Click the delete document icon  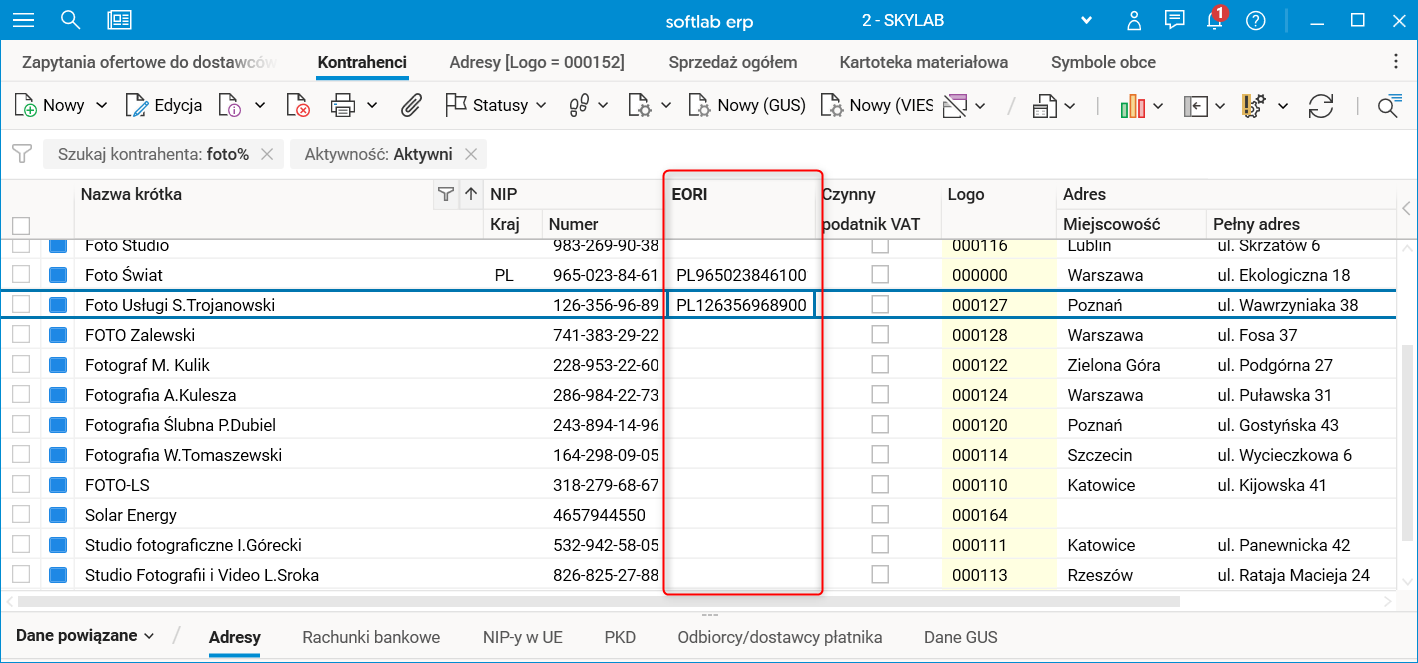point(297,105)
